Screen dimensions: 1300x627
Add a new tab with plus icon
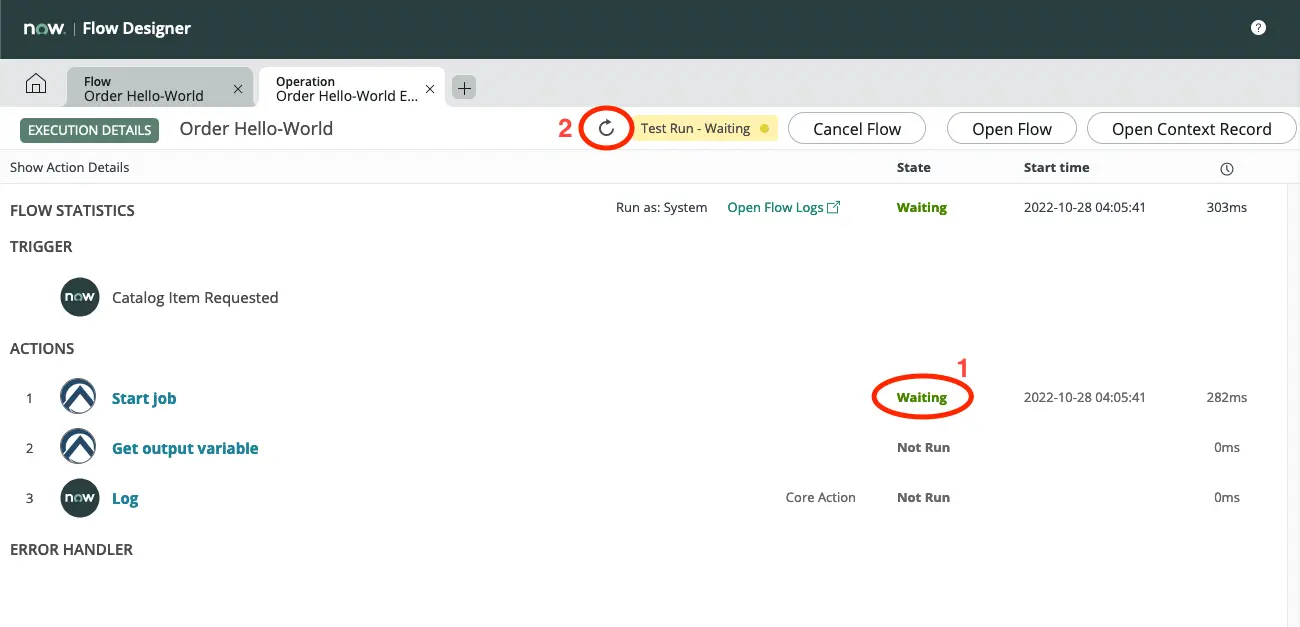tap(464, 88)
